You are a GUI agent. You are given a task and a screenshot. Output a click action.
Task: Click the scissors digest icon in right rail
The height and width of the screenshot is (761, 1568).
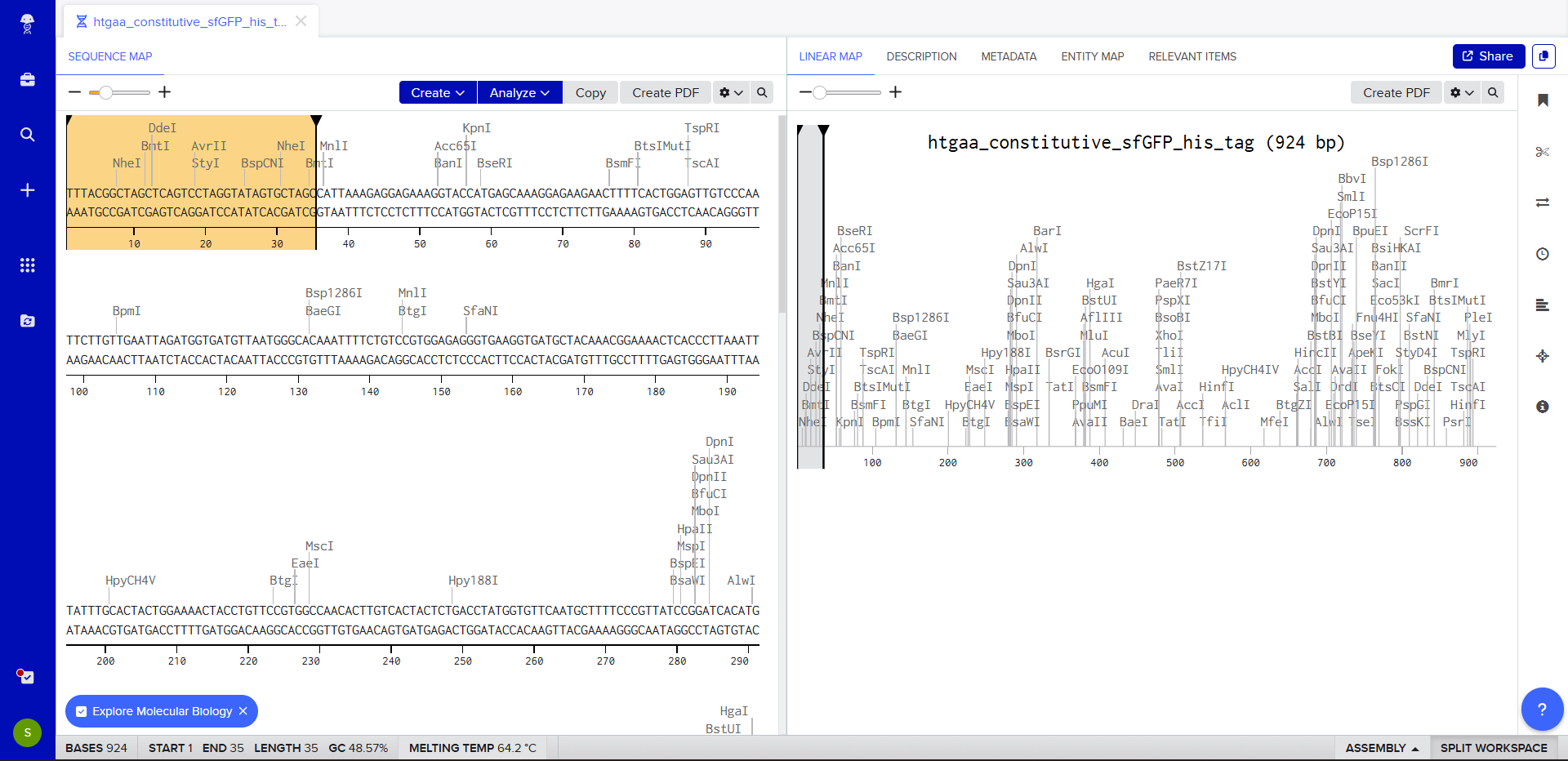click(1542, 152)
